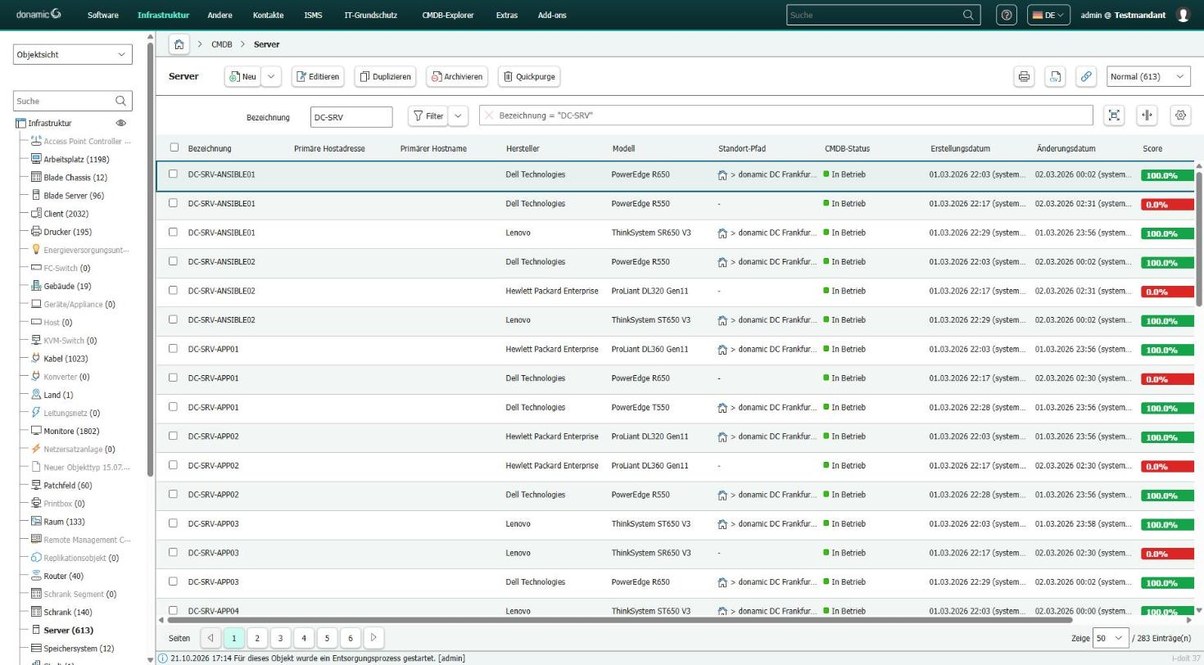
Task: Click the table horizontal scrollbar
Action: (x=620, y=620)
